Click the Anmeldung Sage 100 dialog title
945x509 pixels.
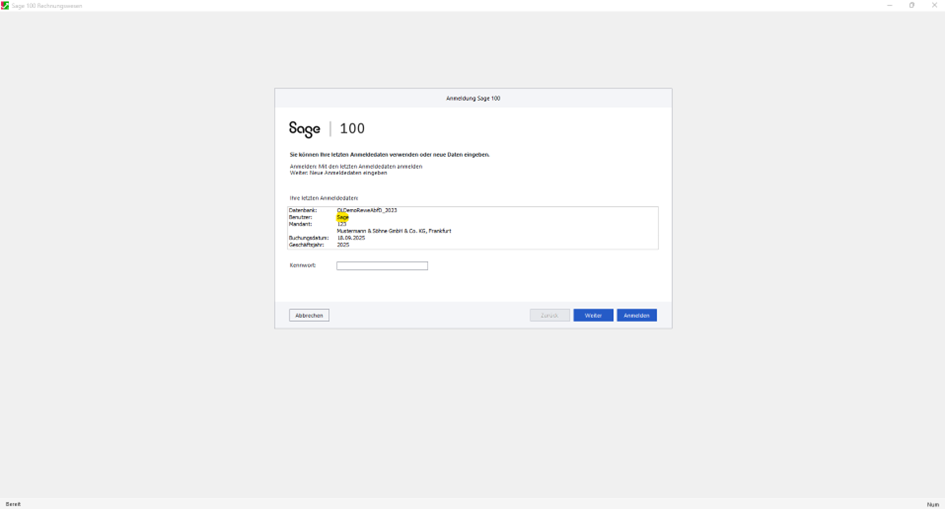[x=473, y=98]
